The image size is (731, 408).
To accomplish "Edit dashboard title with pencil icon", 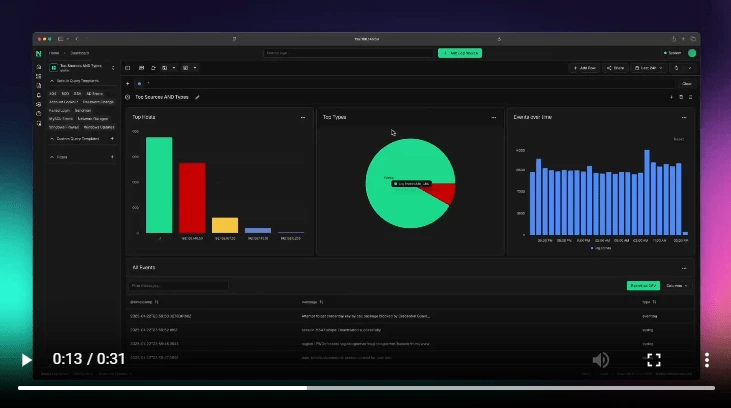I will point(198,97).
